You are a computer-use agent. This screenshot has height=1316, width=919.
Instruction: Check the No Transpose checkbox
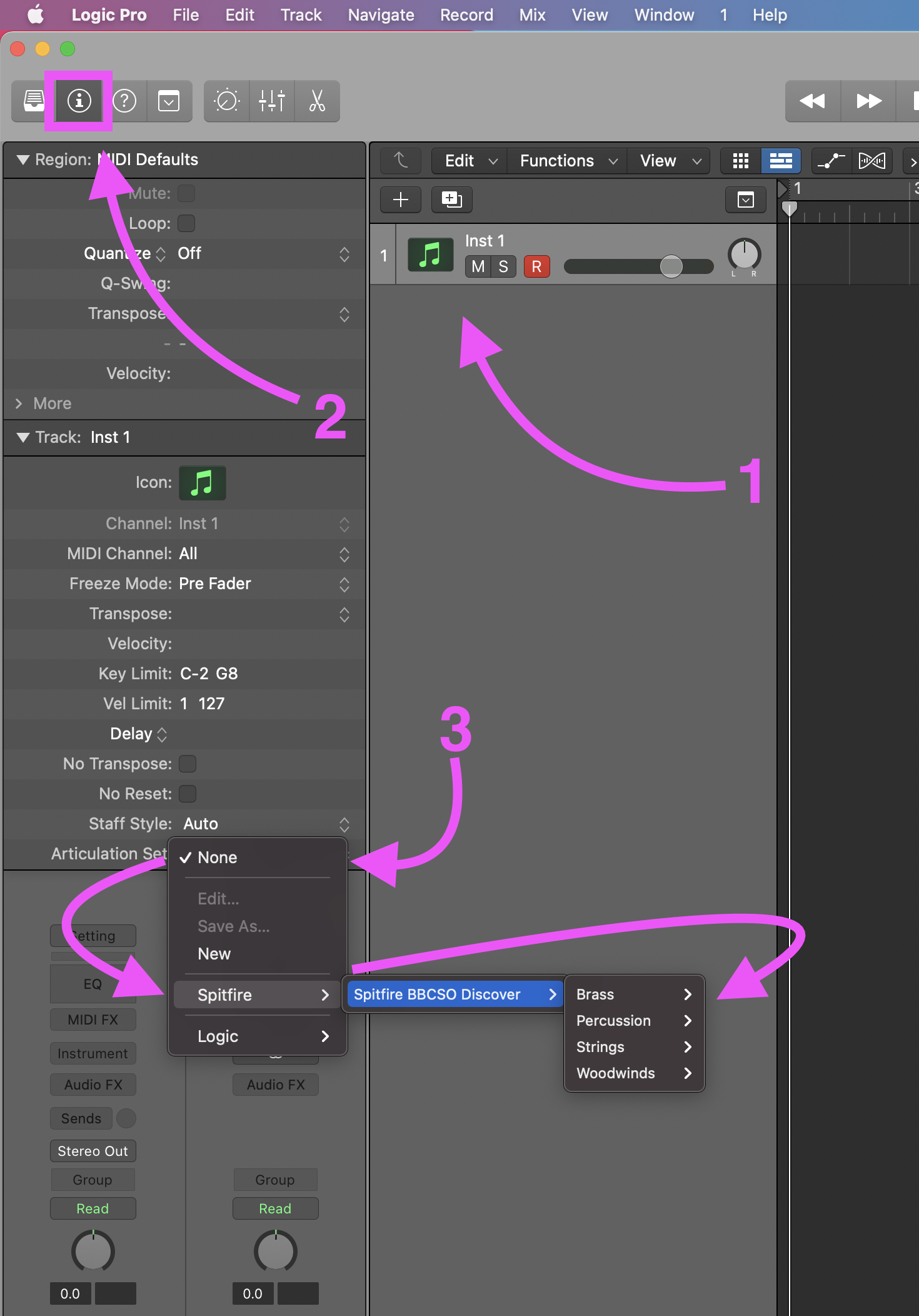point(187,764)
